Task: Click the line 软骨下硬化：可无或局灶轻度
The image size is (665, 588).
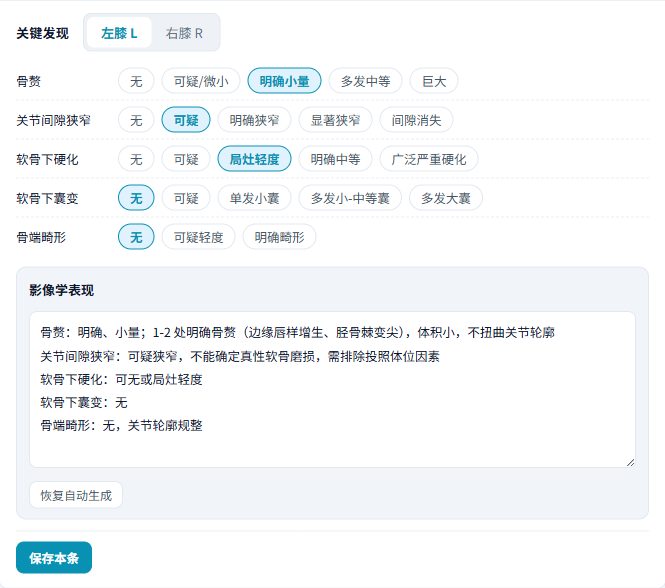Action: (121, 379)
